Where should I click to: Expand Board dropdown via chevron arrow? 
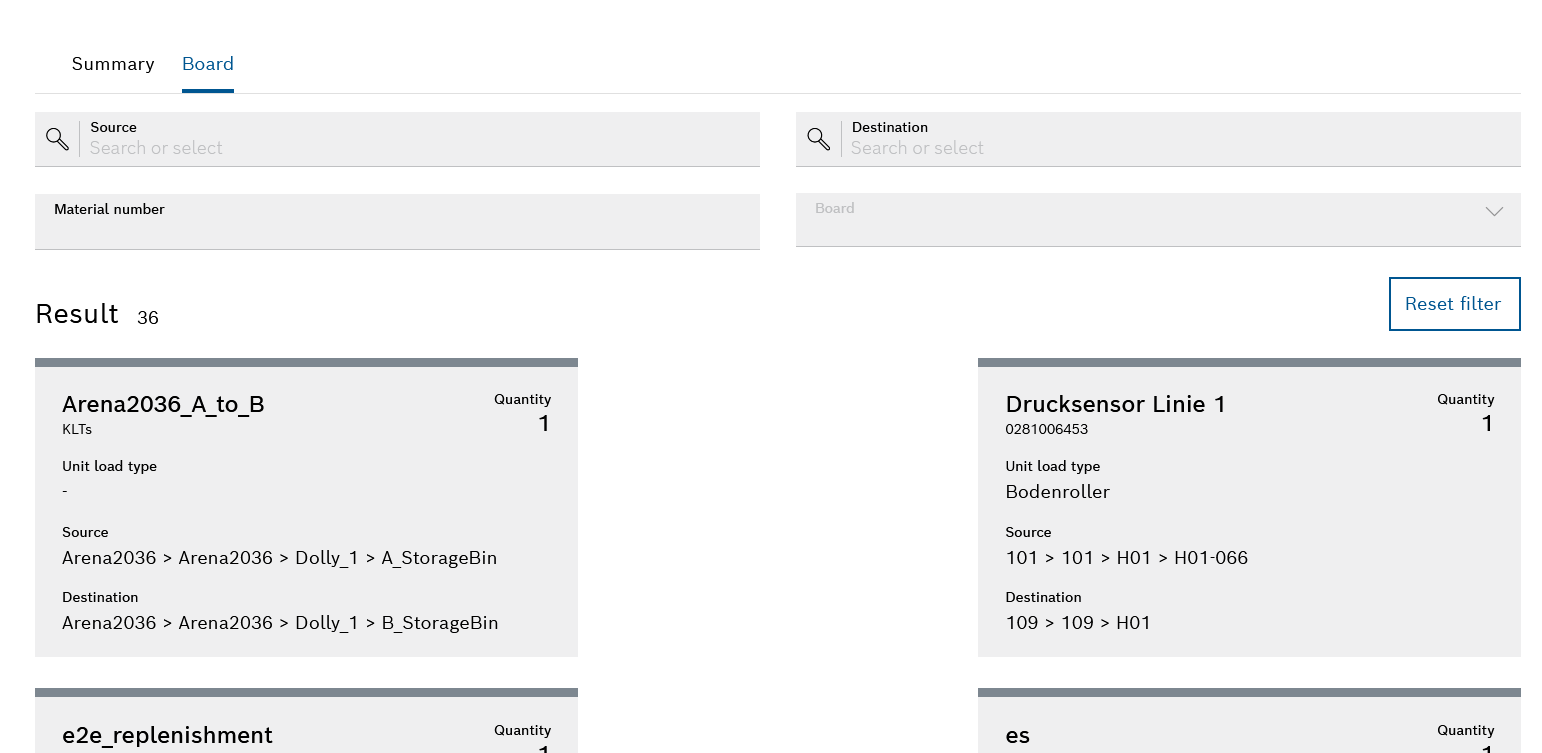click(1494, 211)
